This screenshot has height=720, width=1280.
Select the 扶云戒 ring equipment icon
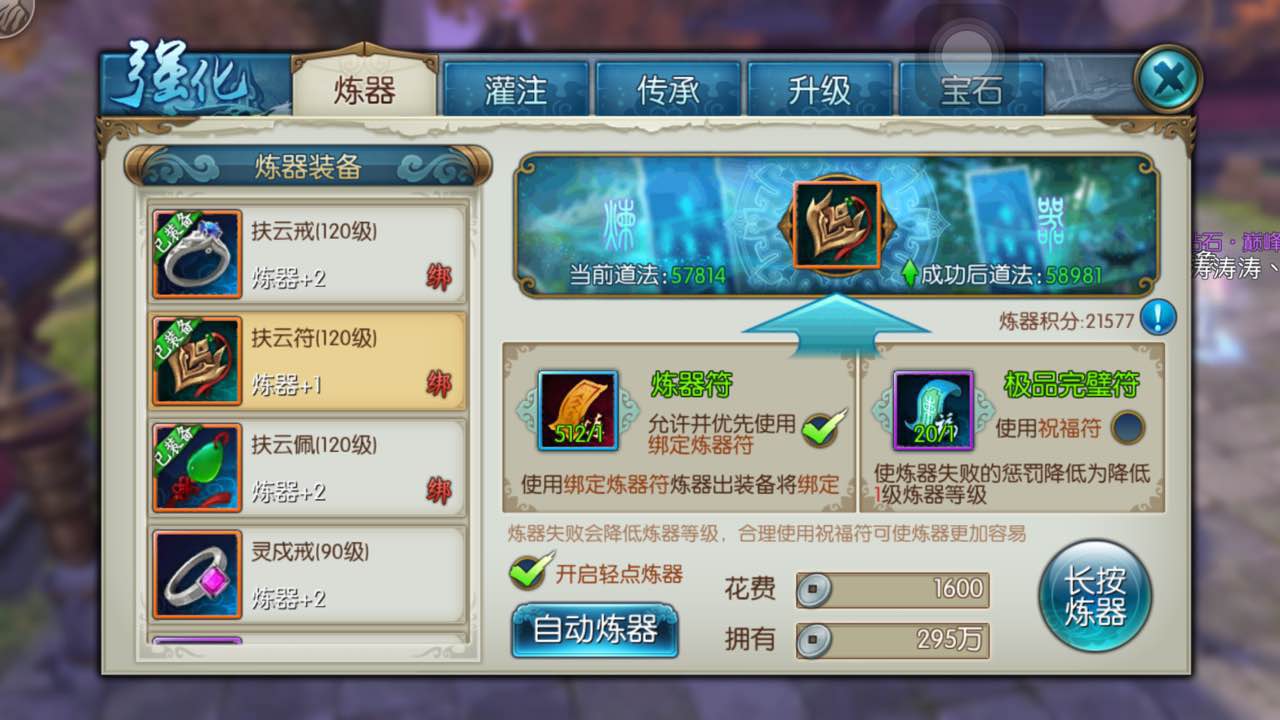pos(197,254)
